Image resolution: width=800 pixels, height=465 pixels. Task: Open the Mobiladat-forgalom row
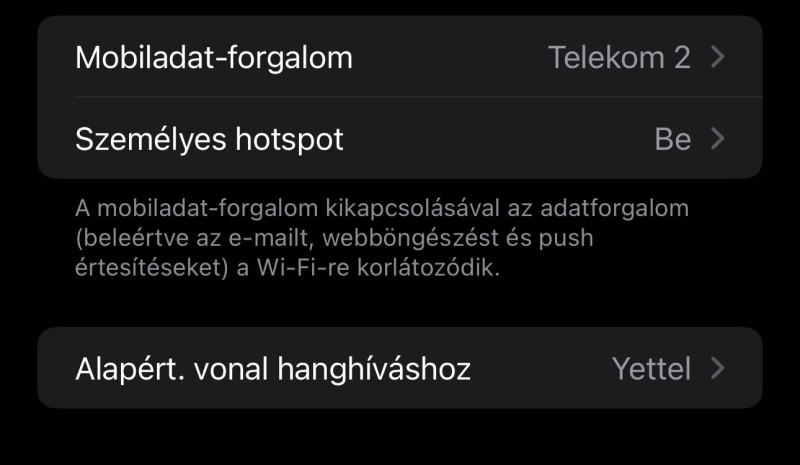click(x=400, y=56)
